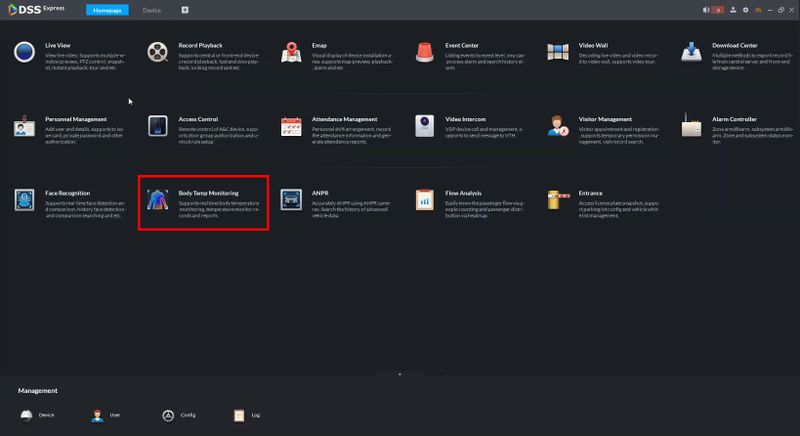Open the User management avatar icon

(97, 416)
